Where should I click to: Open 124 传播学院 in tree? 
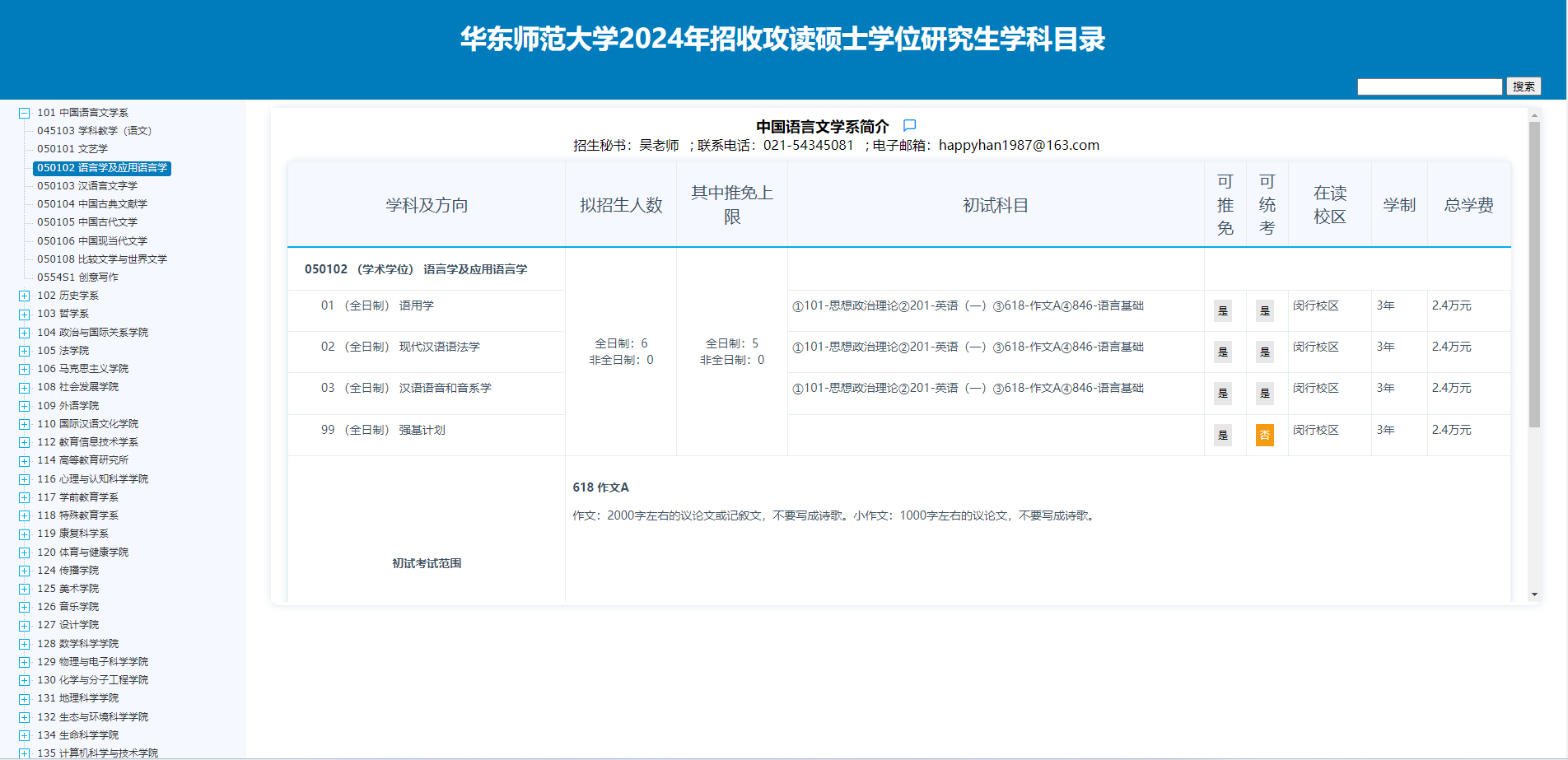tap(68, 571)
